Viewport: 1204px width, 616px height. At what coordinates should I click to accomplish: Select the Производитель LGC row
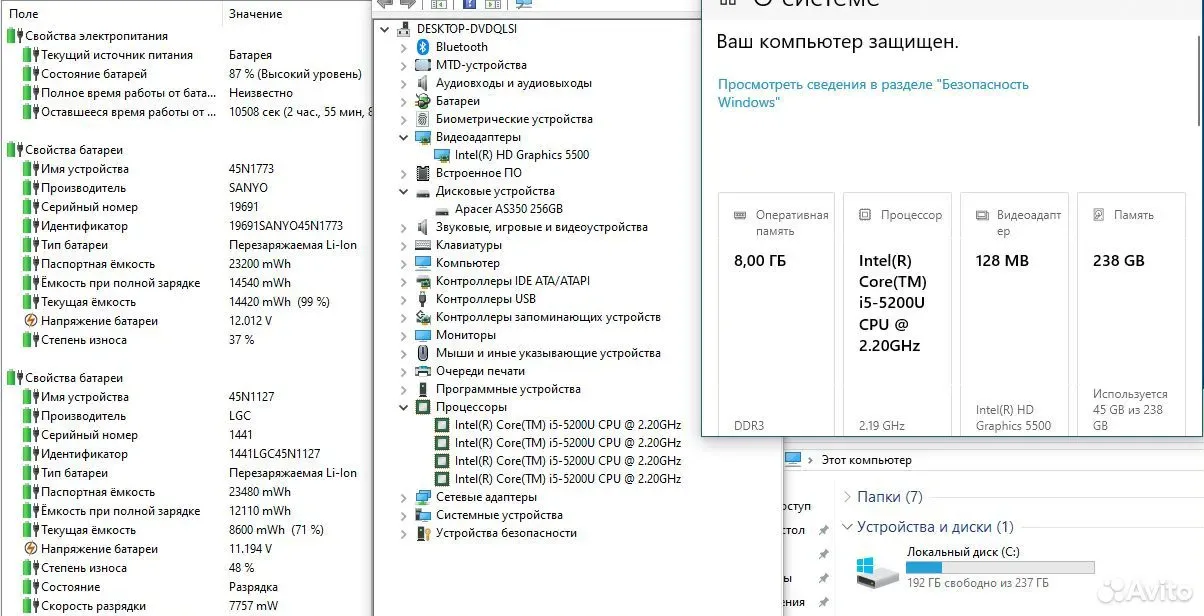[x=188, y=416]
